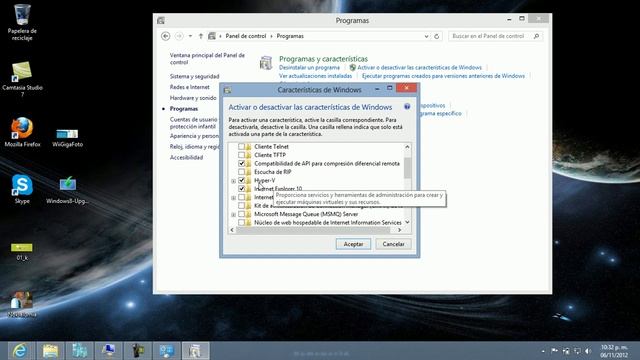Open the network tray icon
The image size is (640, 360).
(x=577, y=351)
